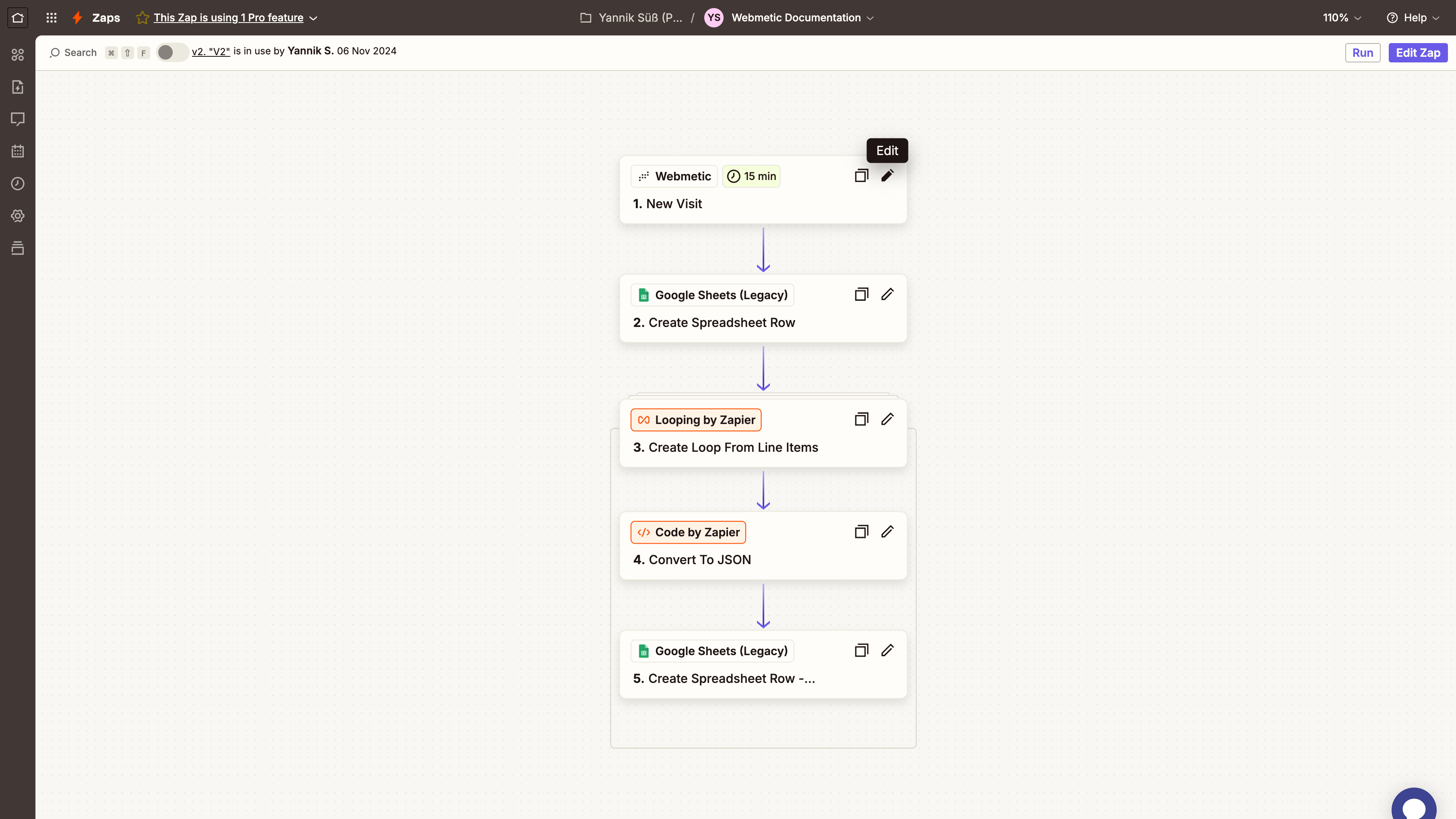
Task: Go to the Zapier home icon
Action: click(x=18, y=18)
